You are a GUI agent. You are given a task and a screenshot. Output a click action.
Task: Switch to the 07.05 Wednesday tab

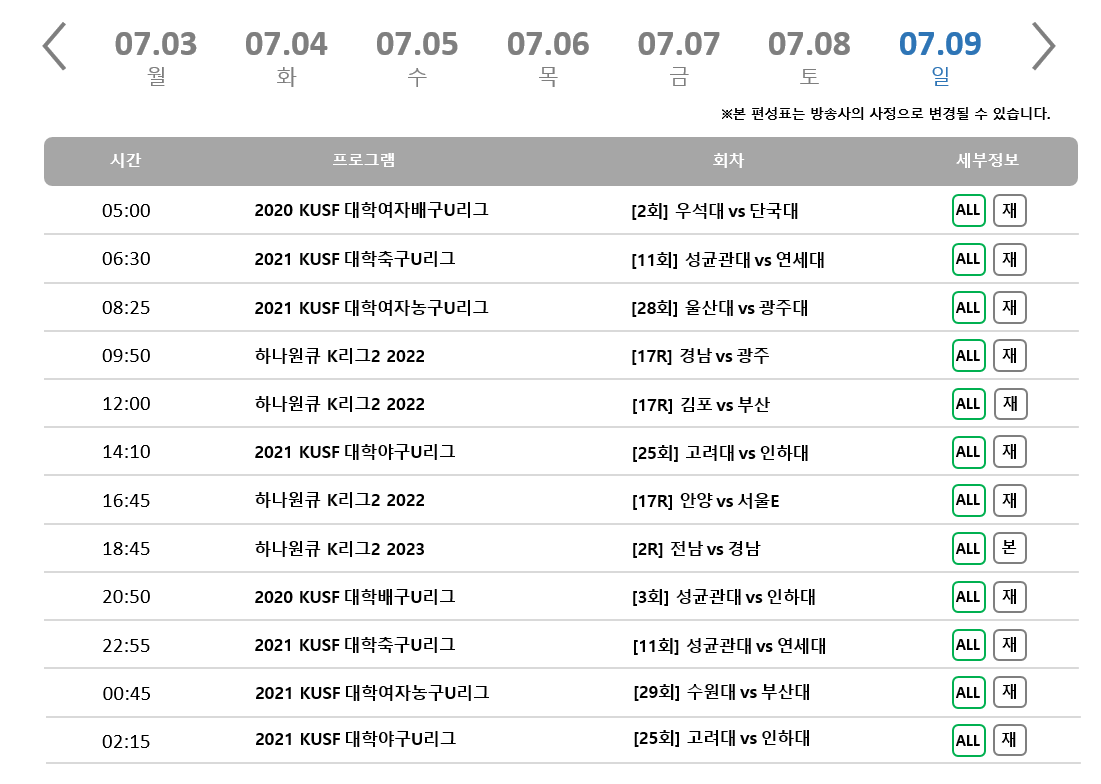417,57
